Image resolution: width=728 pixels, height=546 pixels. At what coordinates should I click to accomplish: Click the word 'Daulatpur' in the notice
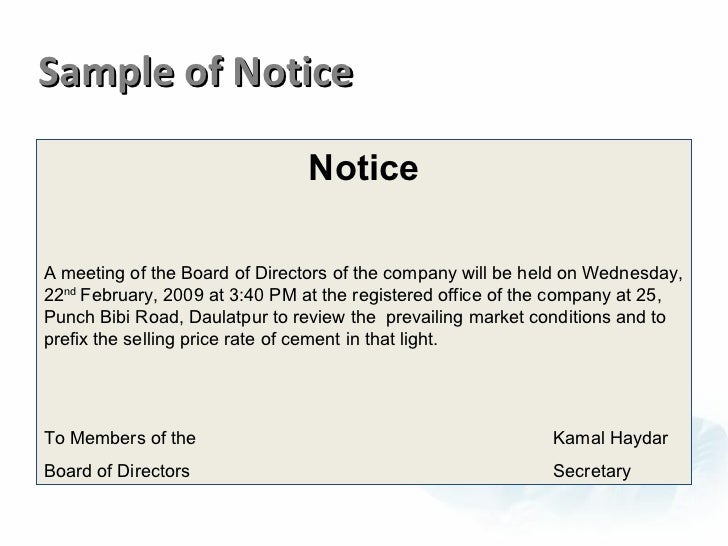coord(228,317)
